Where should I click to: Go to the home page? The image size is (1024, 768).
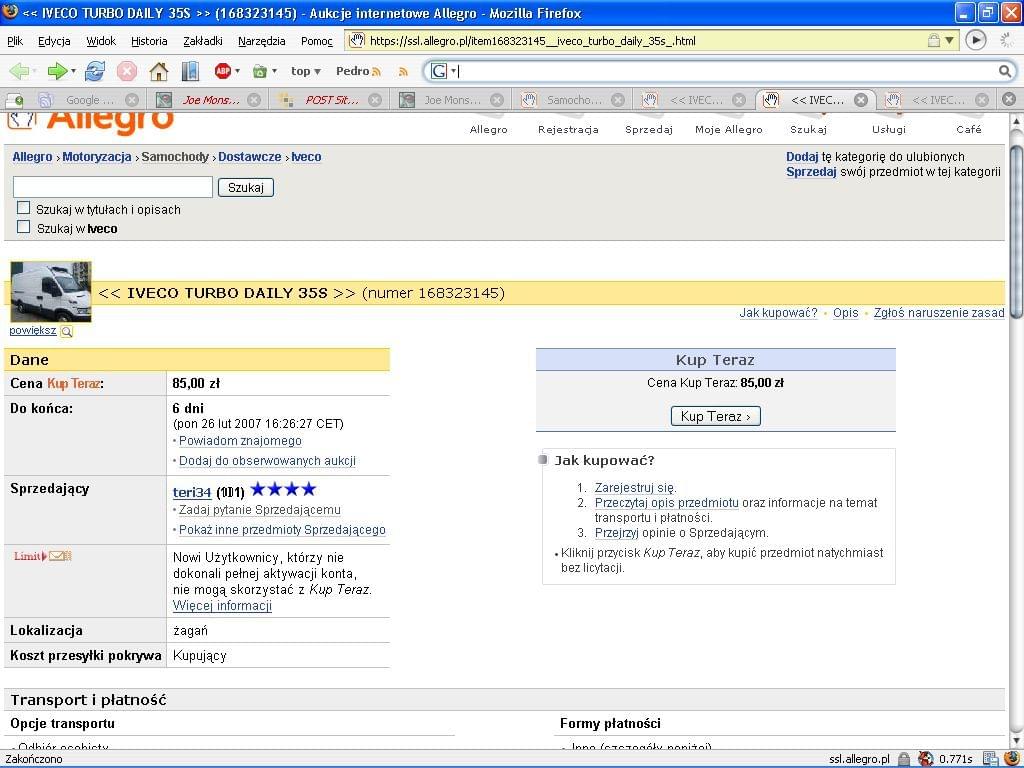[x=159, y=71]
